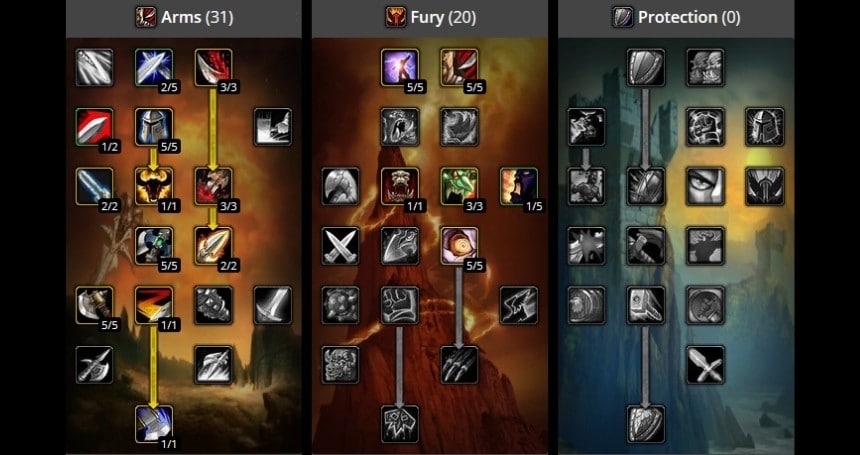This screenshot has height=455, width=860.
Task: Select the Cruelty talent in Fury tree
Action: click(x=459, y=67)
